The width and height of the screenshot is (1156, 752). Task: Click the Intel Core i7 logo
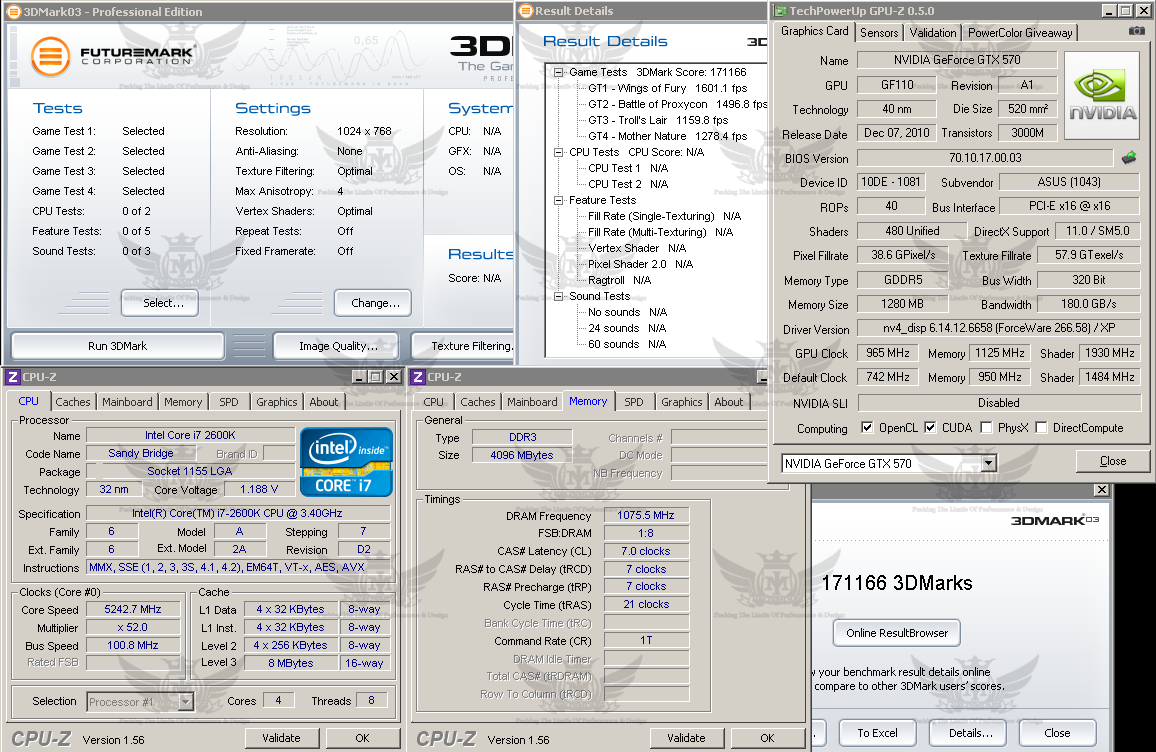tap(346, 462)
